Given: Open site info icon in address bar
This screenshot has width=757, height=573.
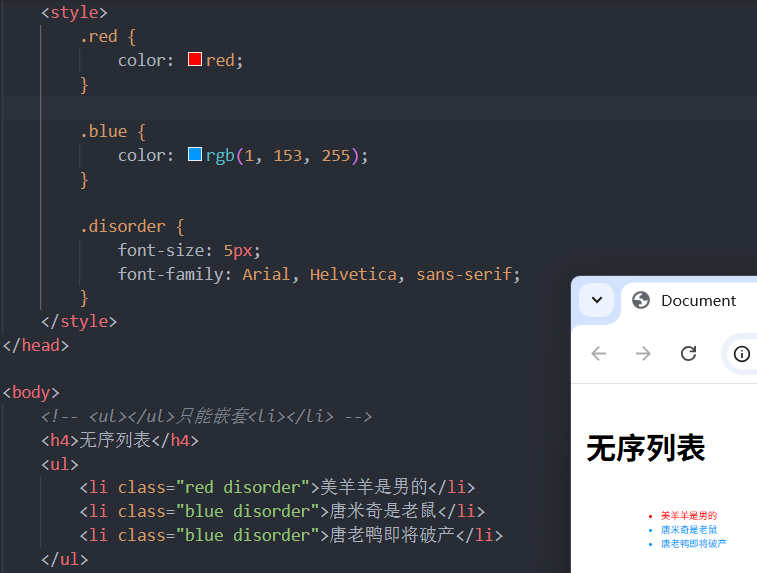Looking at the screenshot, I should click(742, 354).
